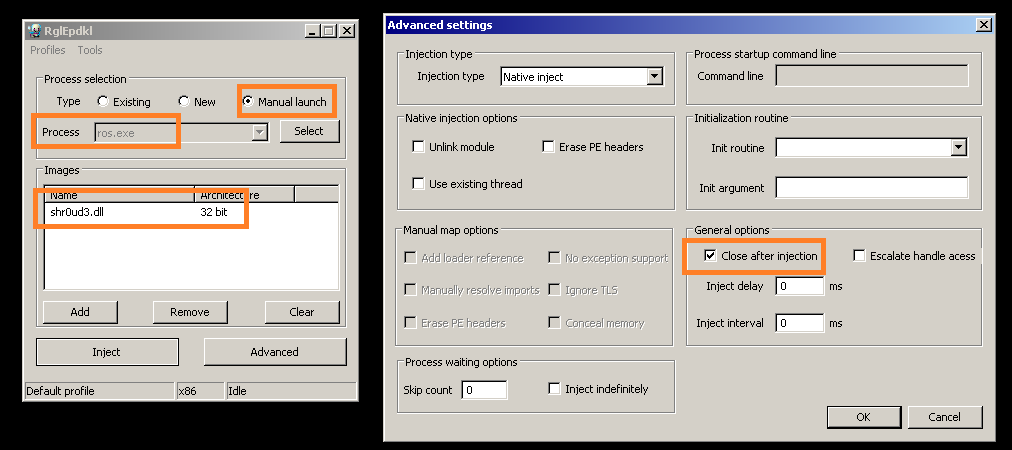
Task: Select the New process type radio button
Action: pos(184,102)
